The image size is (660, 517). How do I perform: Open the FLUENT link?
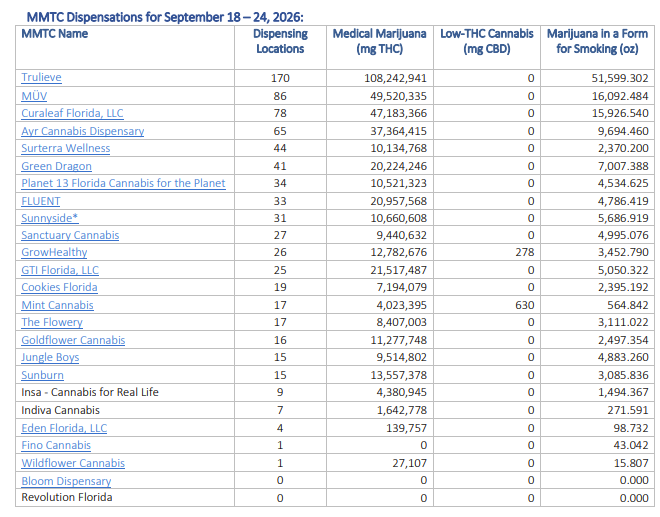[x=41, y=201]
